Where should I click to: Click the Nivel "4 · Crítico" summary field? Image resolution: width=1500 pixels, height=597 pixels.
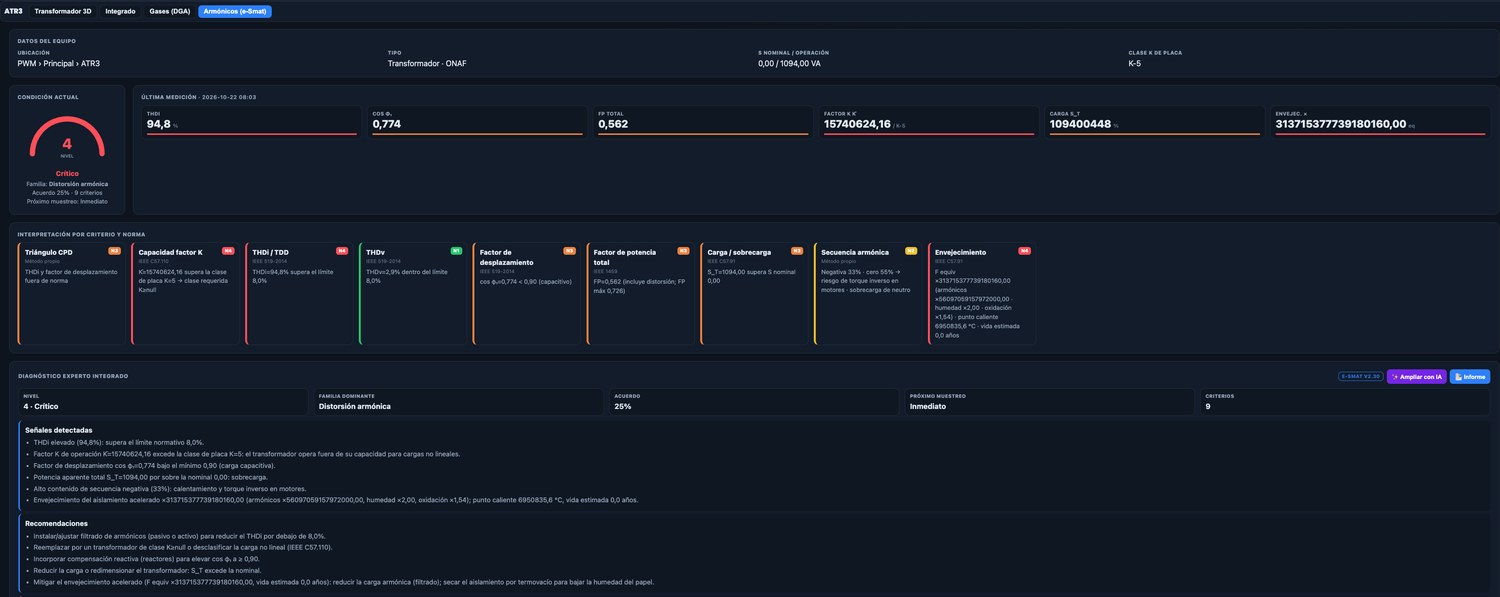click(163, 402)
